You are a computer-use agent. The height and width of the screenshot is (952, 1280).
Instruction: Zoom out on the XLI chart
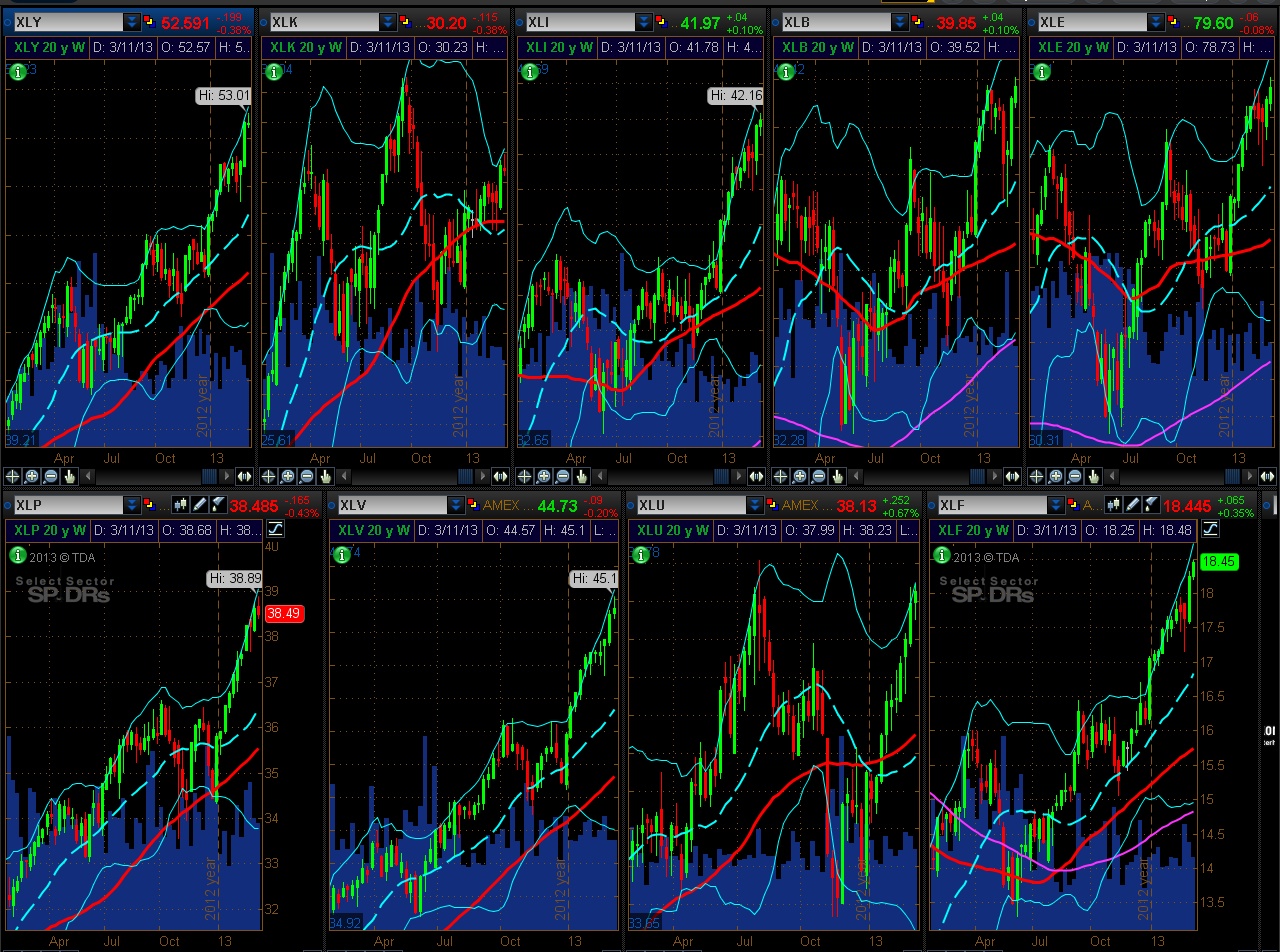[562, 476]
